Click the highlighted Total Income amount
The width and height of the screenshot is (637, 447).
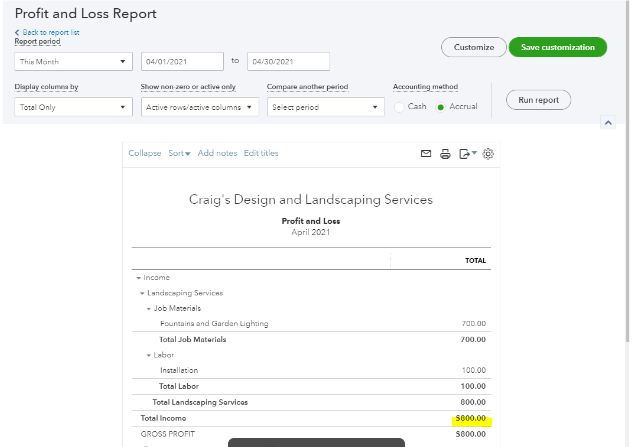[469, 418]
